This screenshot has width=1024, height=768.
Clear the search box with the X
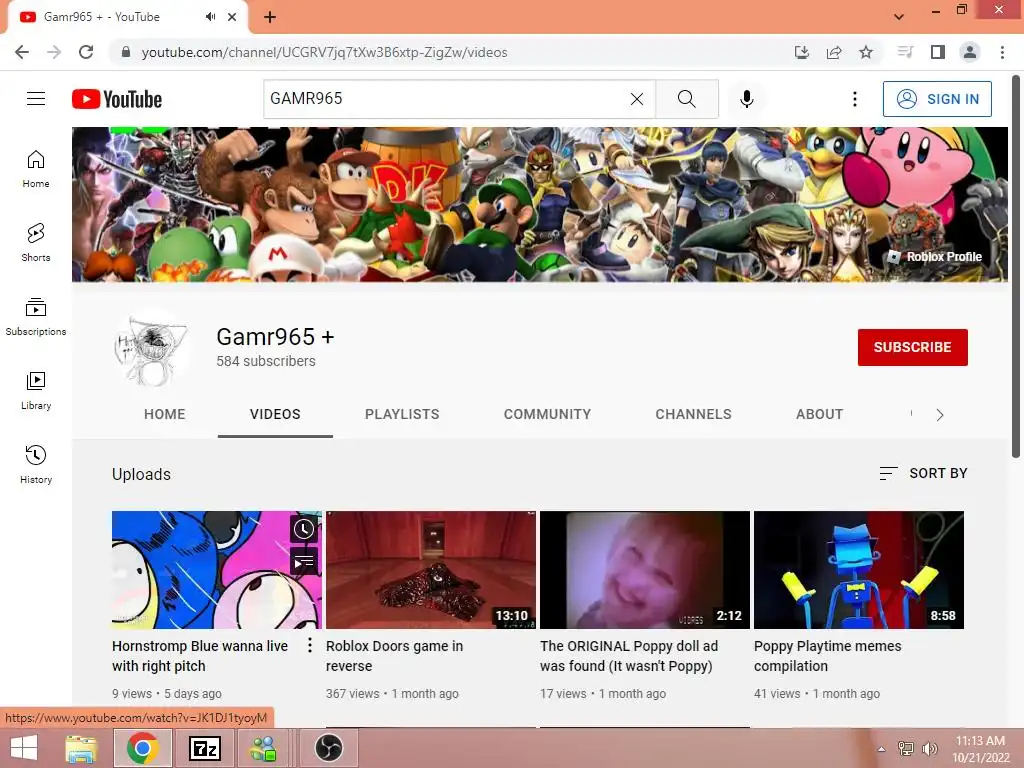tap(637, 99)
